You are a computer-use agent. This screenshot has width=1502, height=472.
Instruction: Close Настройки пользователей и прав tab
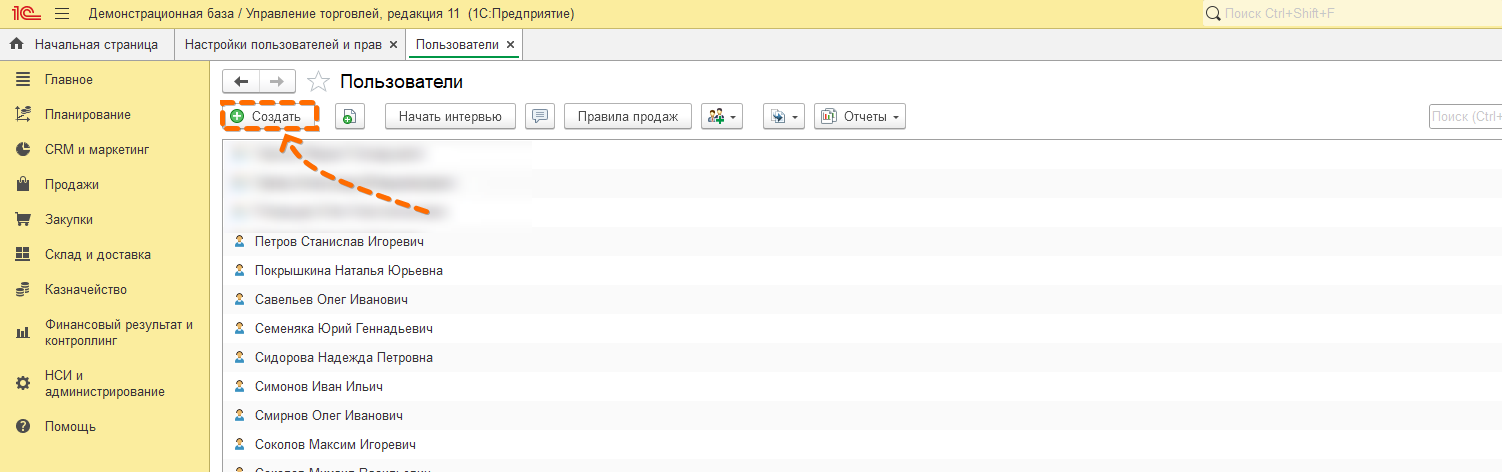coord(393,45)
